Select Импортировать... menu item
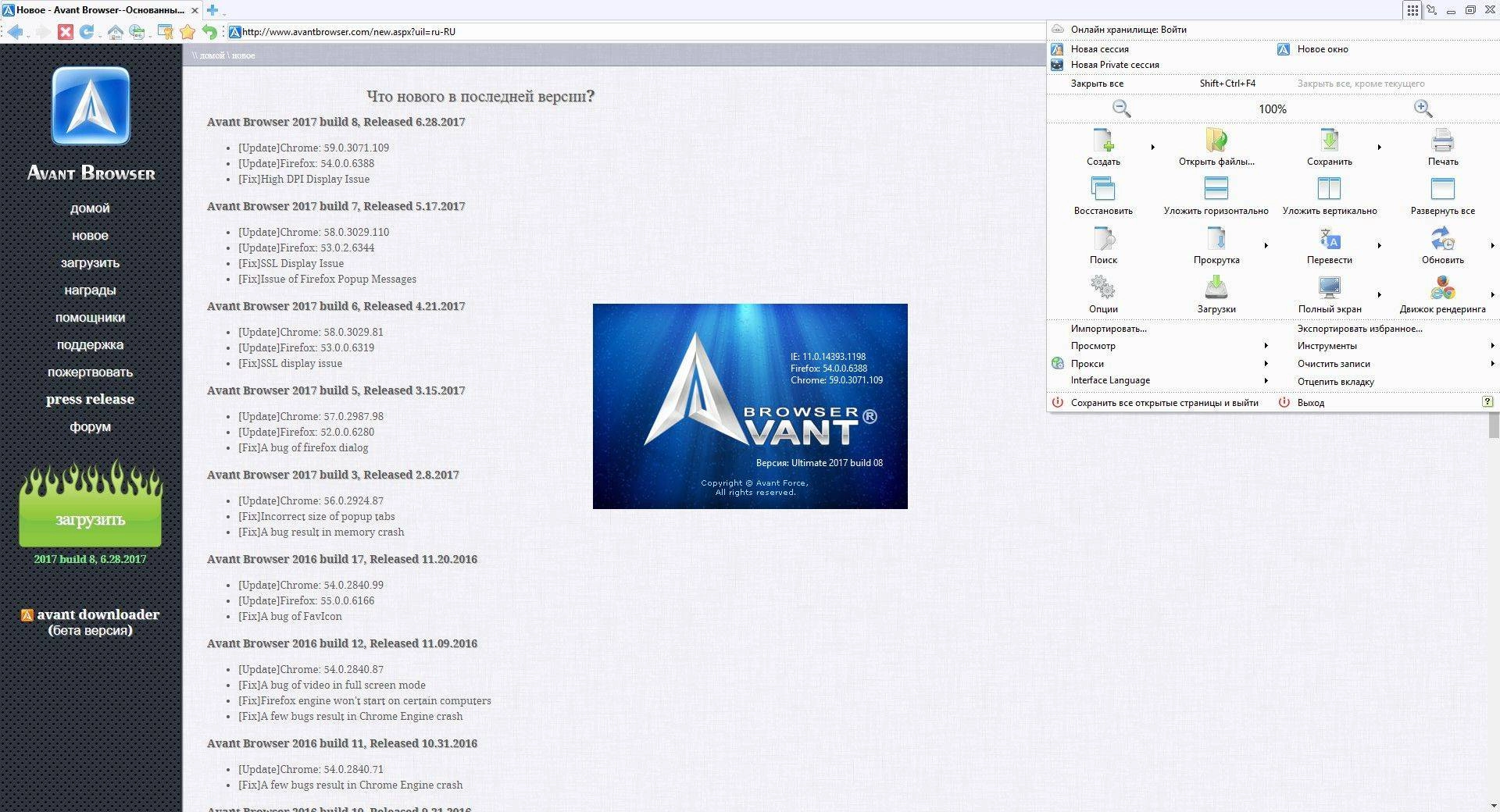The image size is (1500, 812). (1109, 329)
